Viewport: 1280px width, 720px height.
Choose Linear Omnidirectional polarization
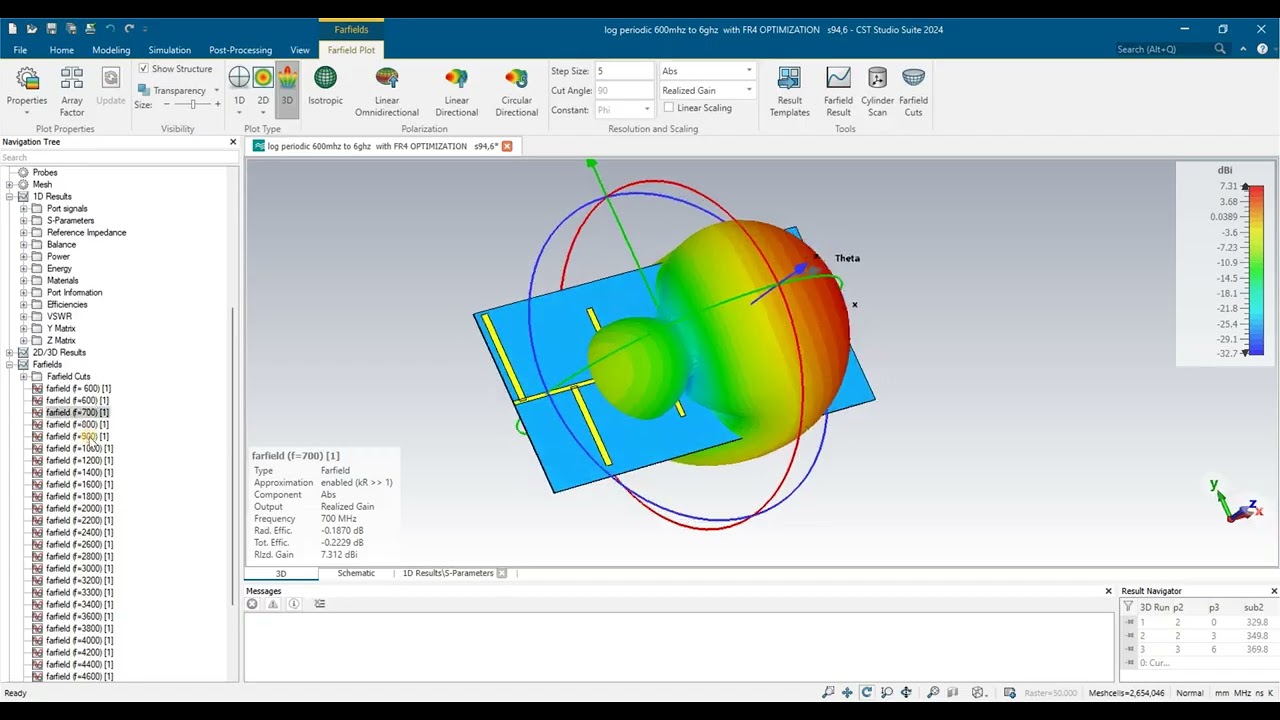[x=387, y=92]
